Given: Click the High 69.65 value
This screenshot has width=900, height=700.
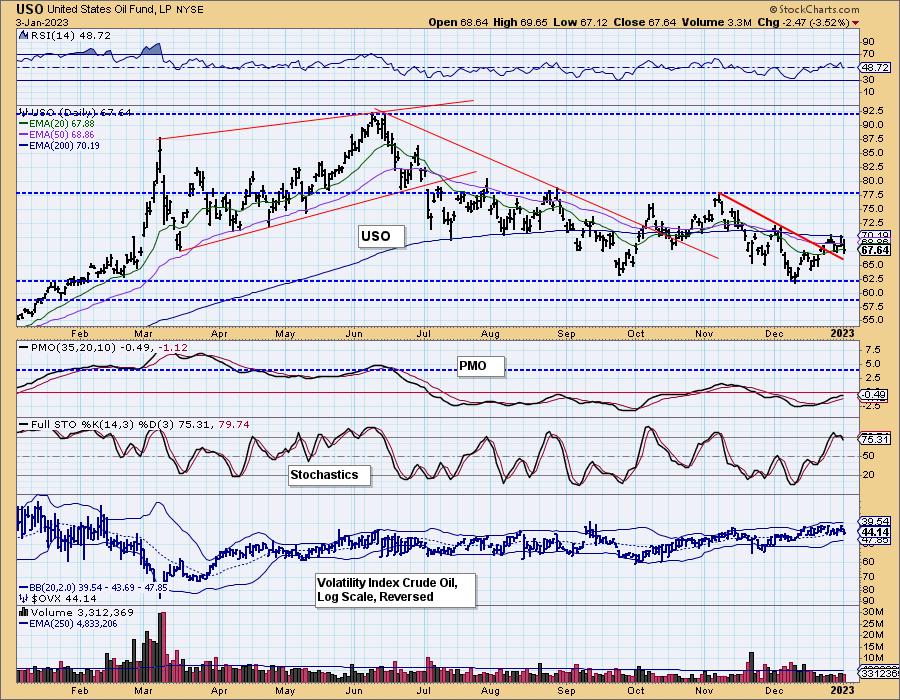Looking at the screenshot, I should pyautogui.click(x=520, y=22).
